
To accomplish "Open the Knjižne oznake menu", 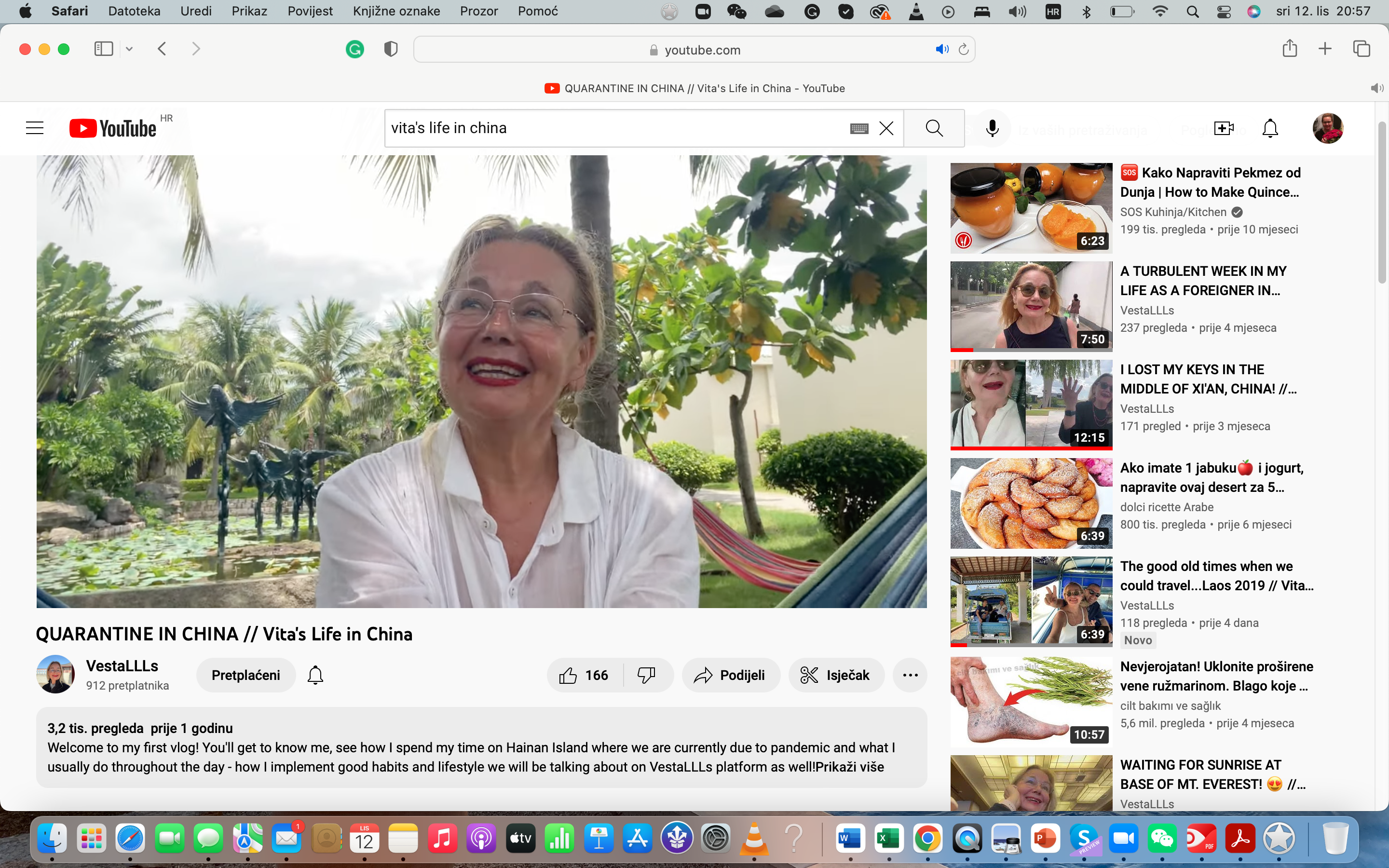I will (x=396, y=11).
